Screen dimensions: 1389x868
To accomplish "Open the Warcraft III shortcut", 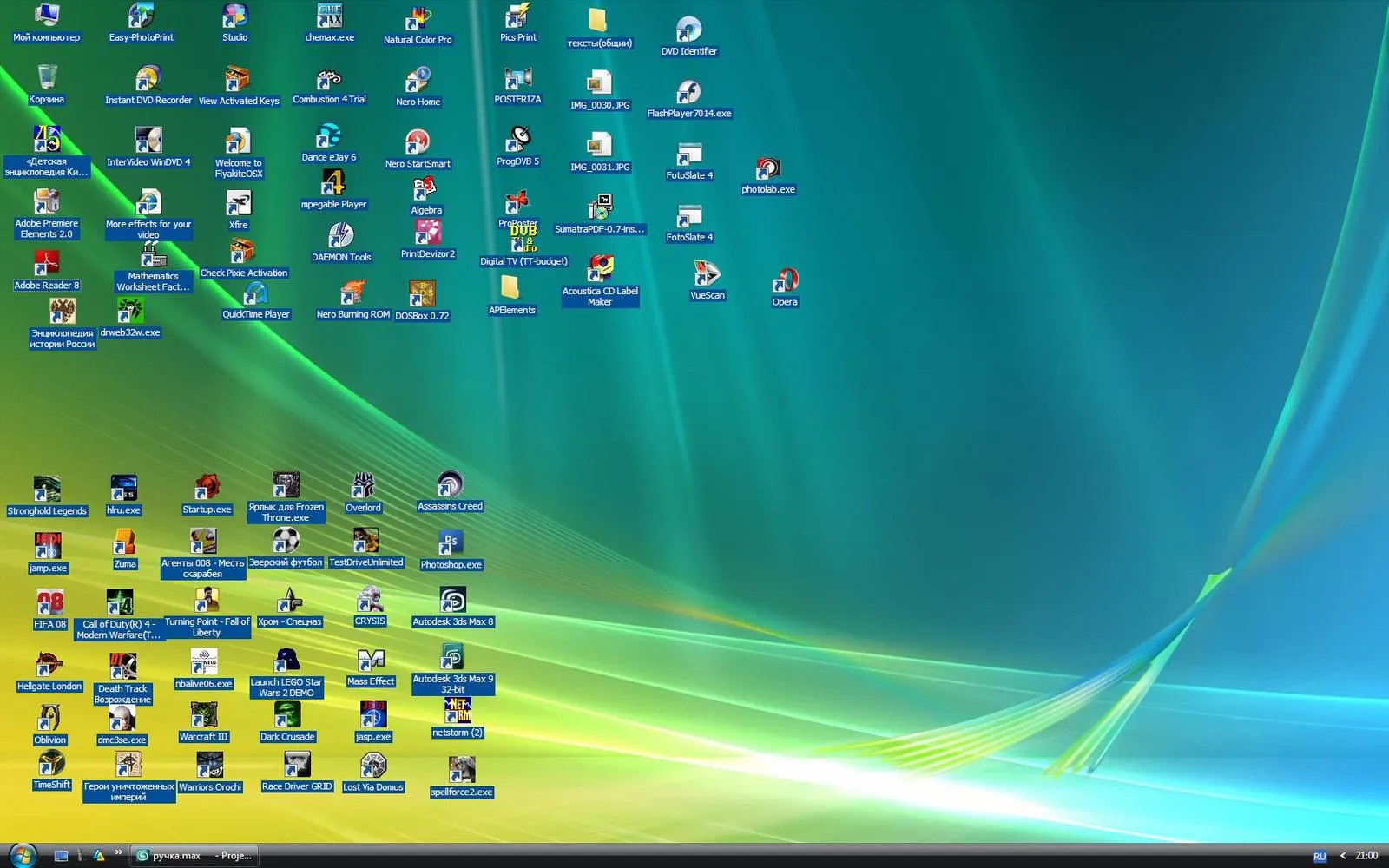I will (x=204, y=722).
